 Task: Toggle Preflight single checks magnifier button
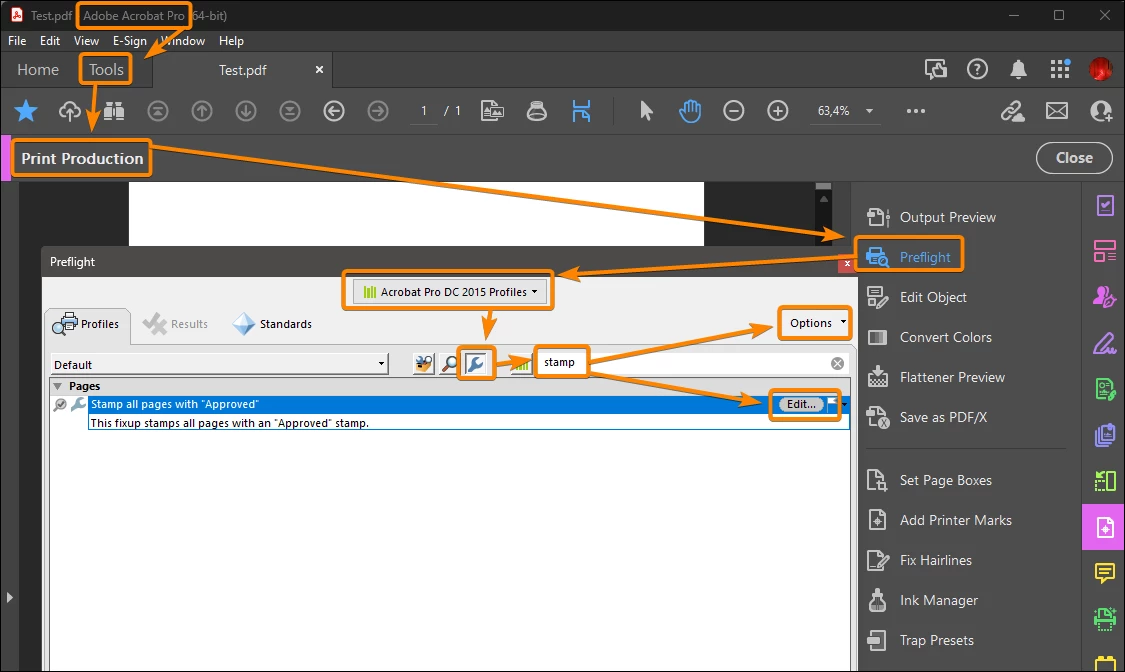click(x=450, y=364)
